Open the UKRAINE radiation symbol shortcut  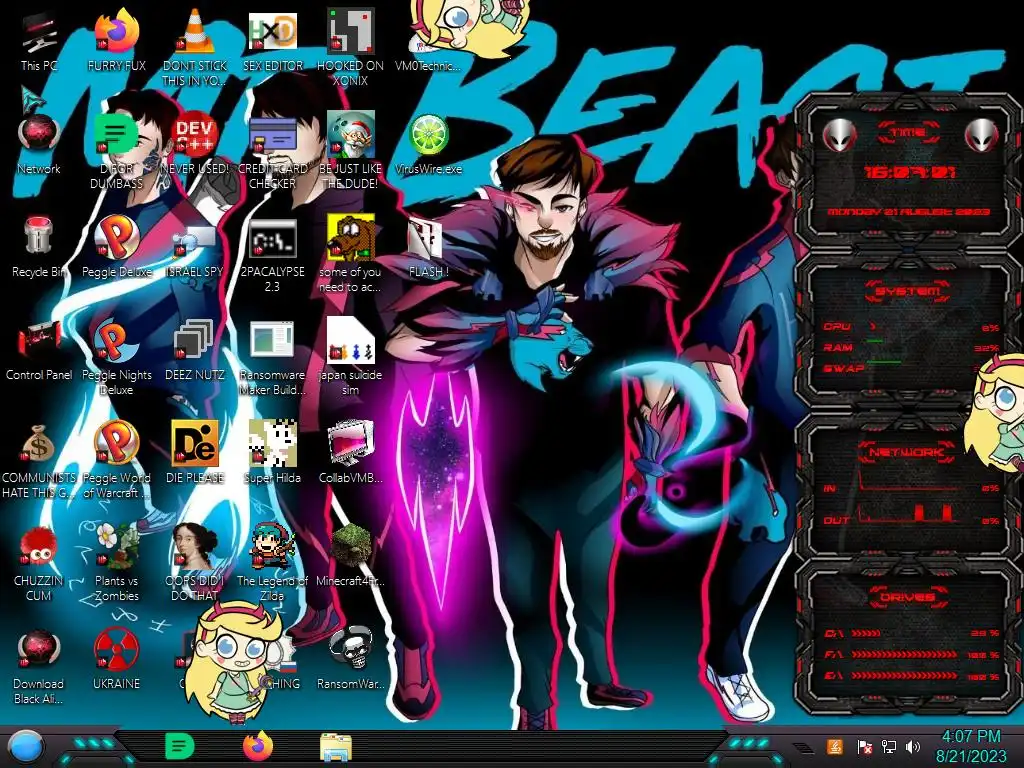pos(116,660)
